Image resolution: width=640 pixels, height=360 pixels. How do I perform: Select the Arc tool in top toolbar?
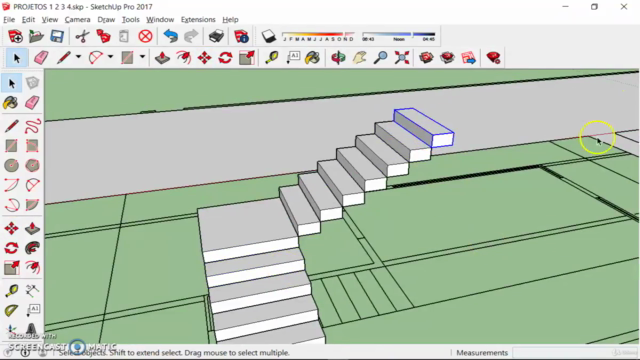pos(96,58)
